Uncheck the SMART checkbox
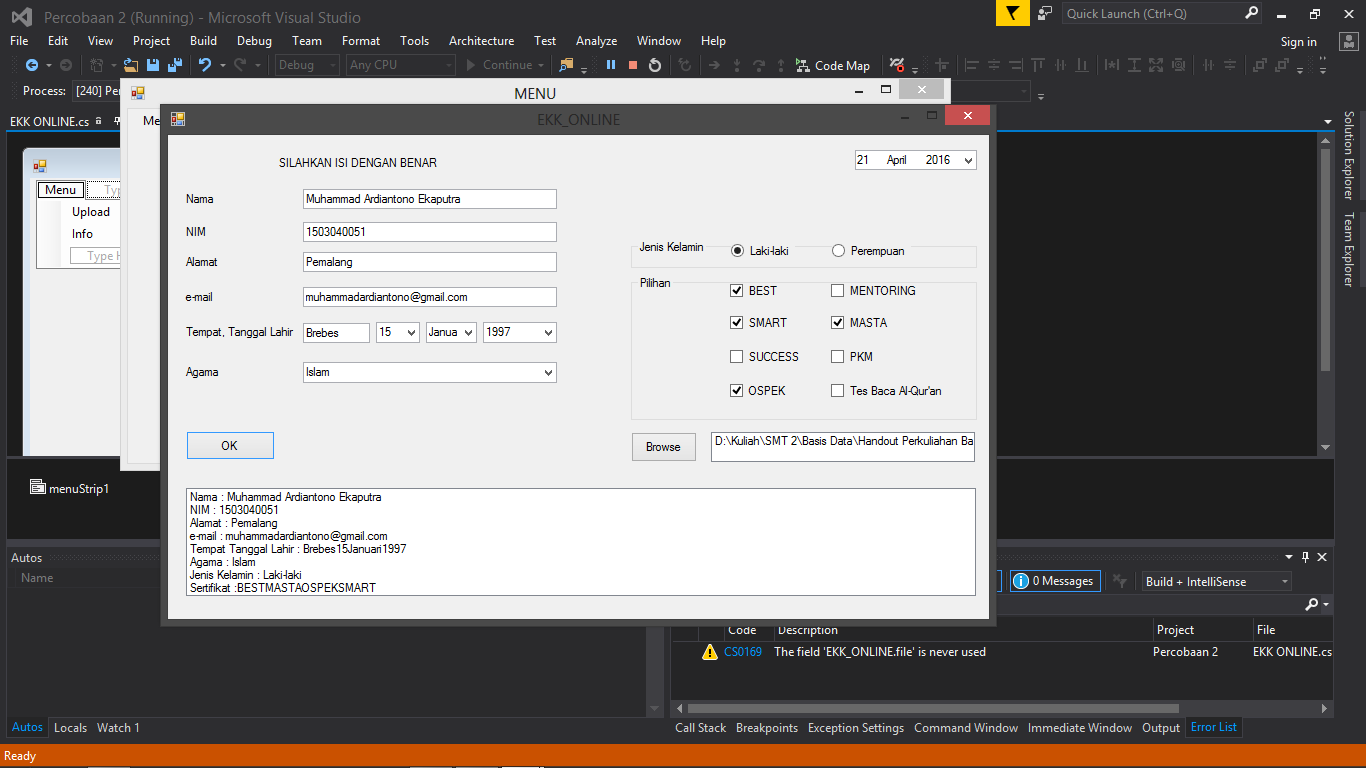 pyautogui.click(x=736, y=322)
